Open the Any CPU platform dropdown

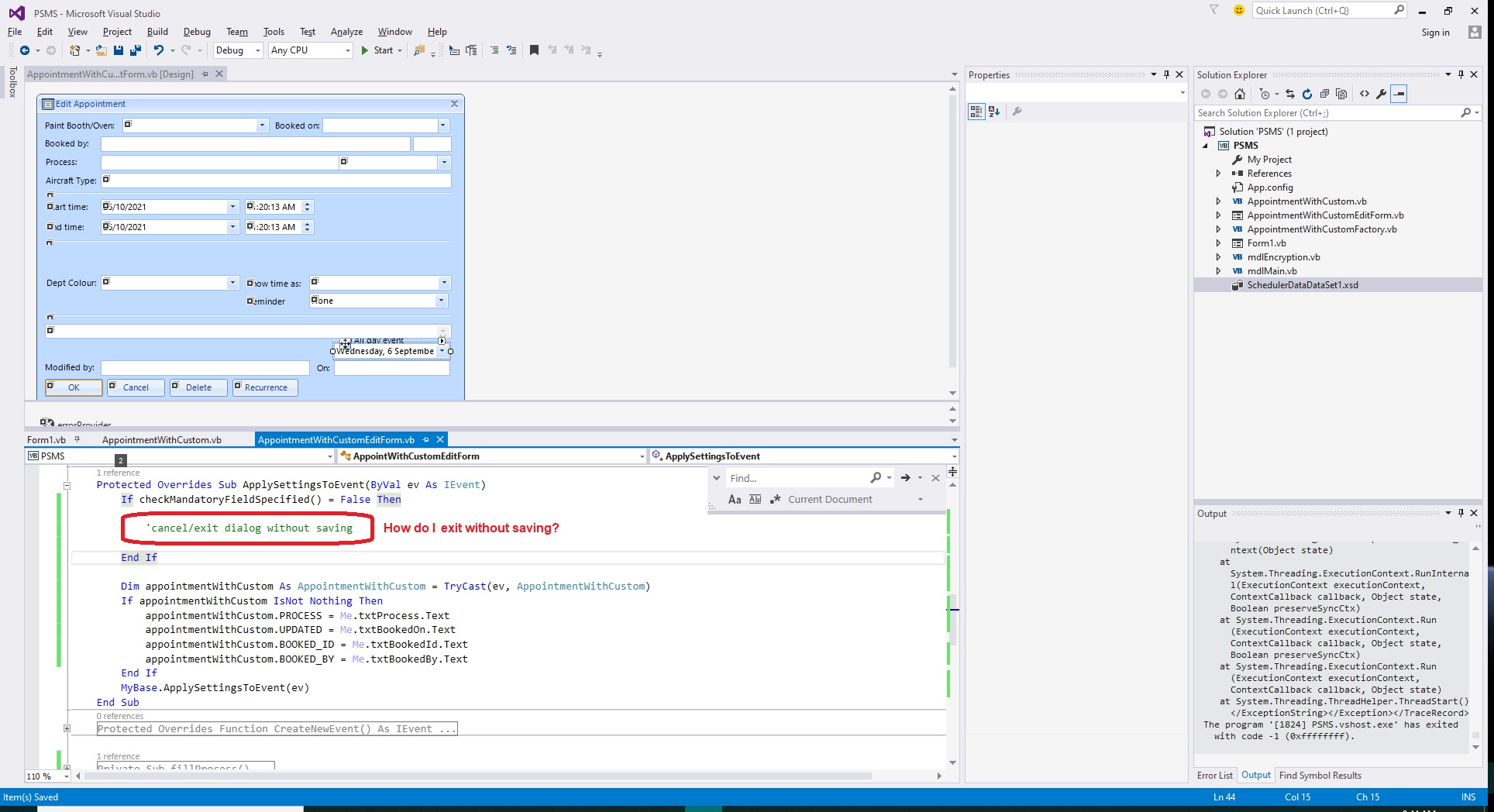click(311, 50)
